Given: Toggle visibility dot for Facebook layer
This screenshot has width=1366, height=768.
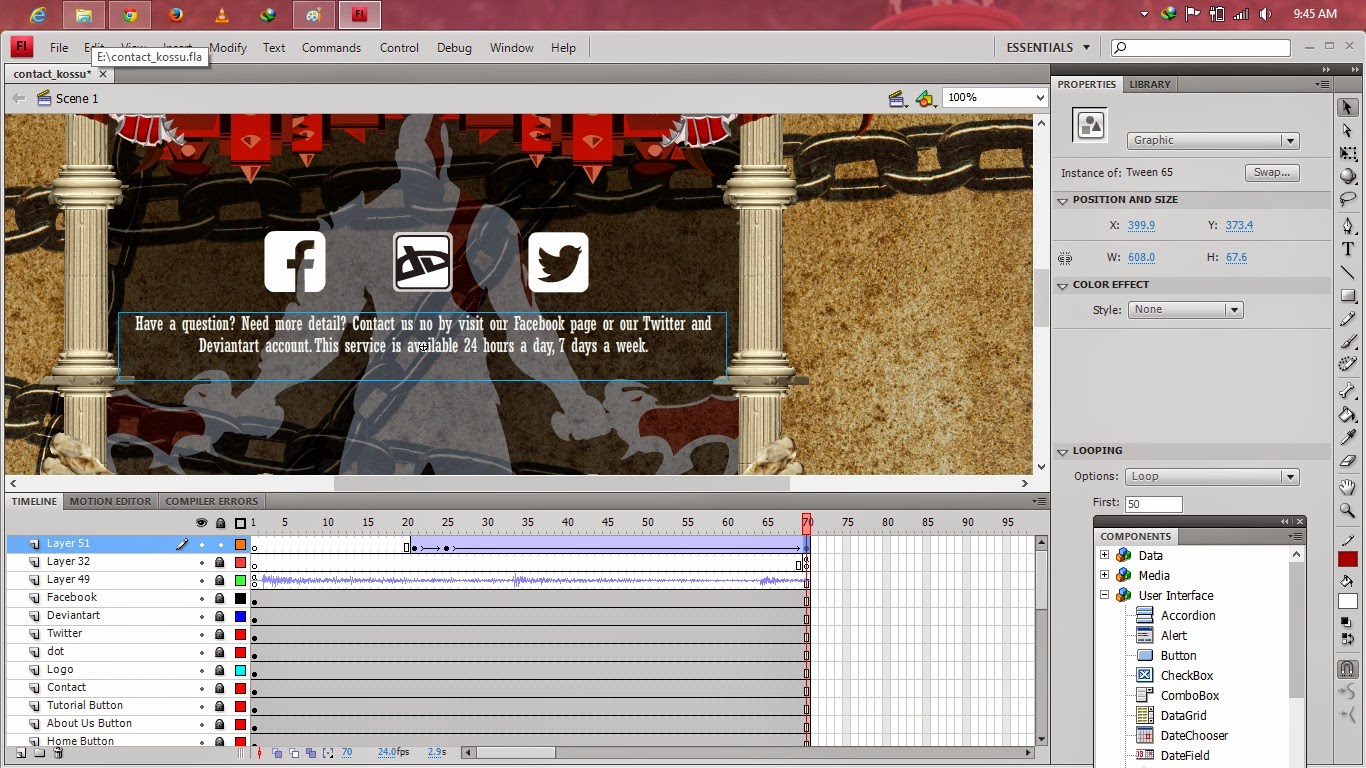Looking at the screenshot, I should click(x=202, y=598).
